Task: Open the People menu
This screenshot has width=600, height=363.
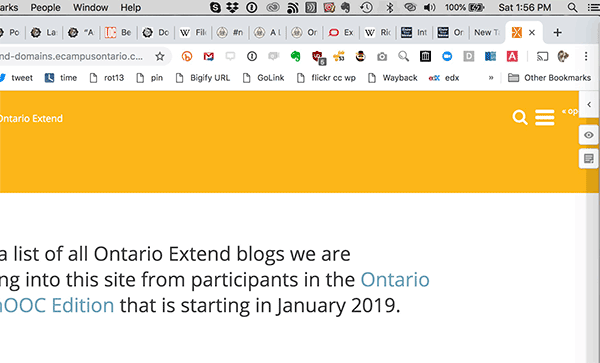Action: pos(45,7)
